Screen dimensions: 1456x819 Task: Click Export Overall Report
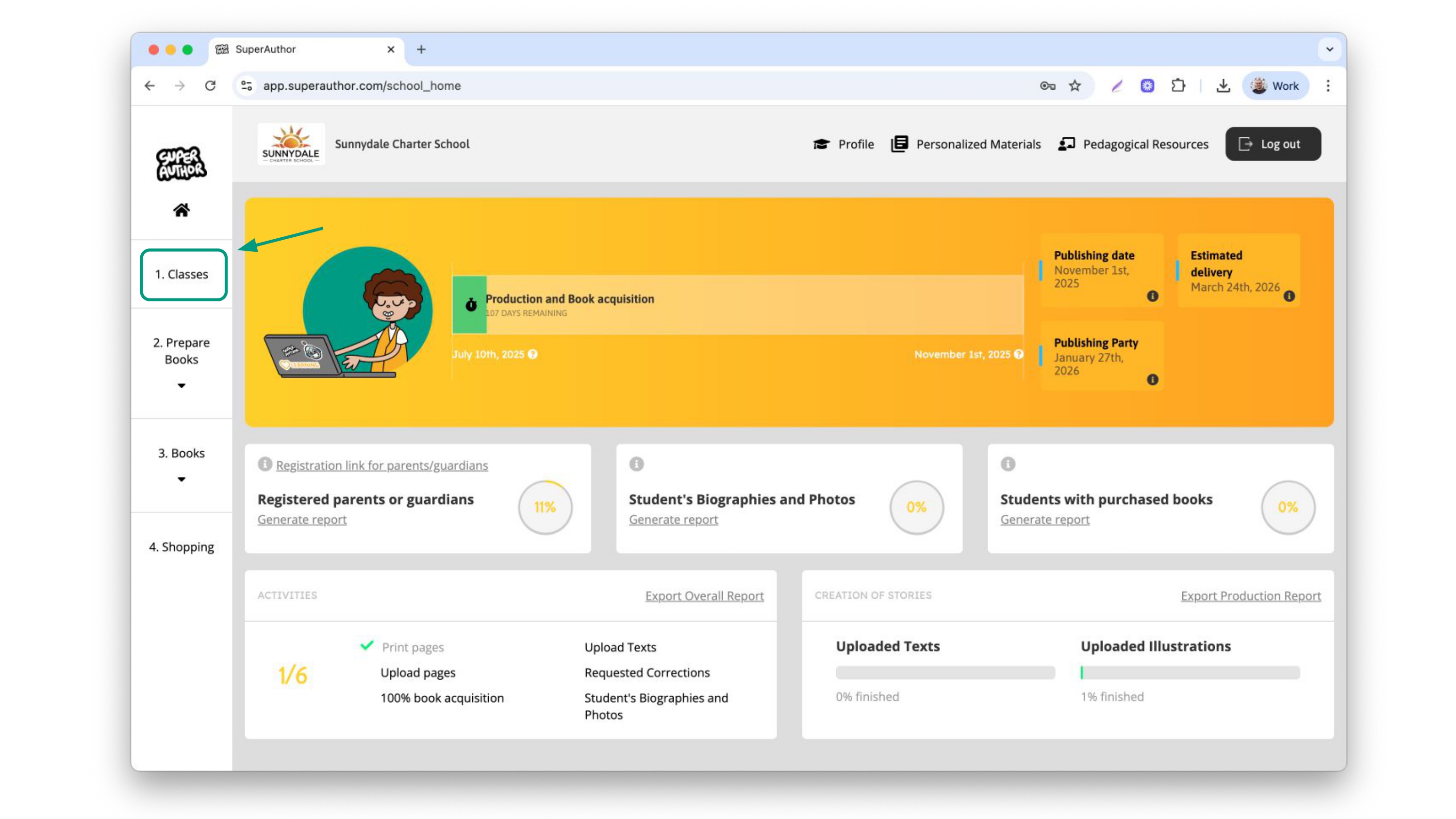704,596
